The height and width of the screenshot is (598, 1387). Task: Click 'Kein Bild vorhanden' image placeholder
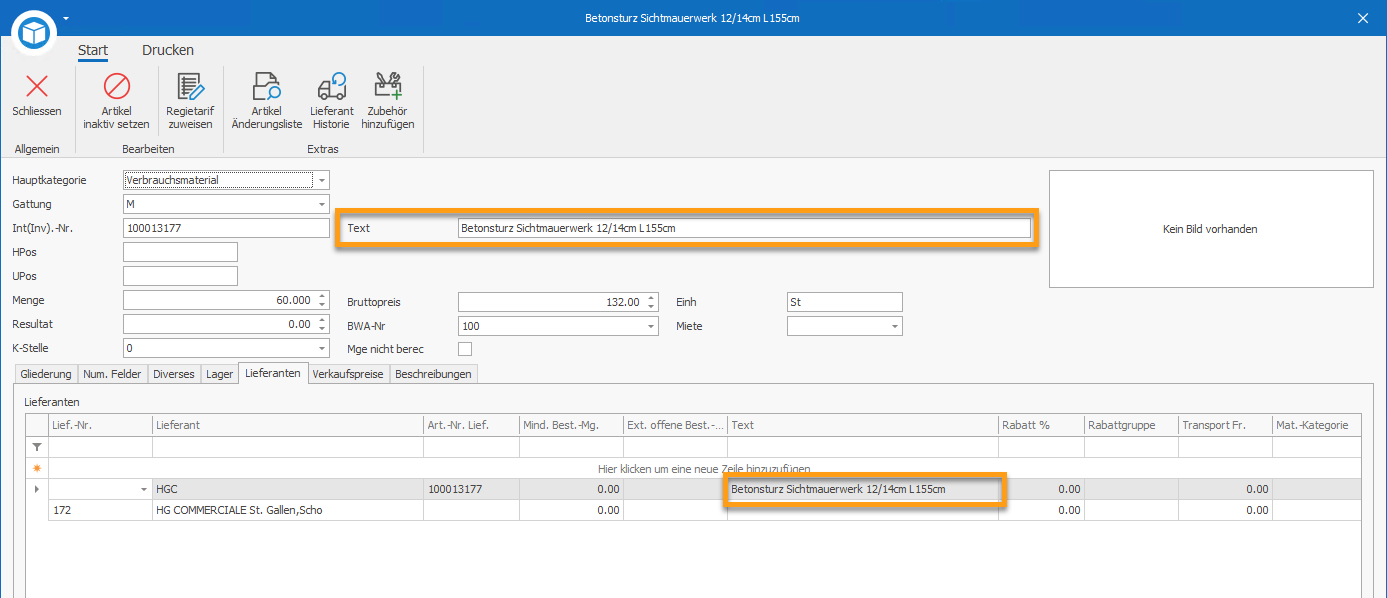pyautogui.click(x=1211, y=229)
